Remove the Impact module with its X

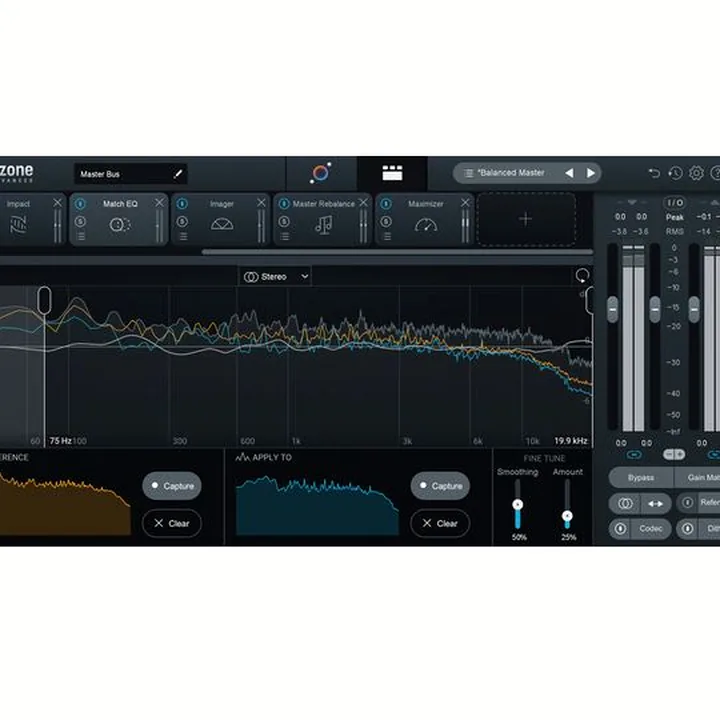point(57,202)
